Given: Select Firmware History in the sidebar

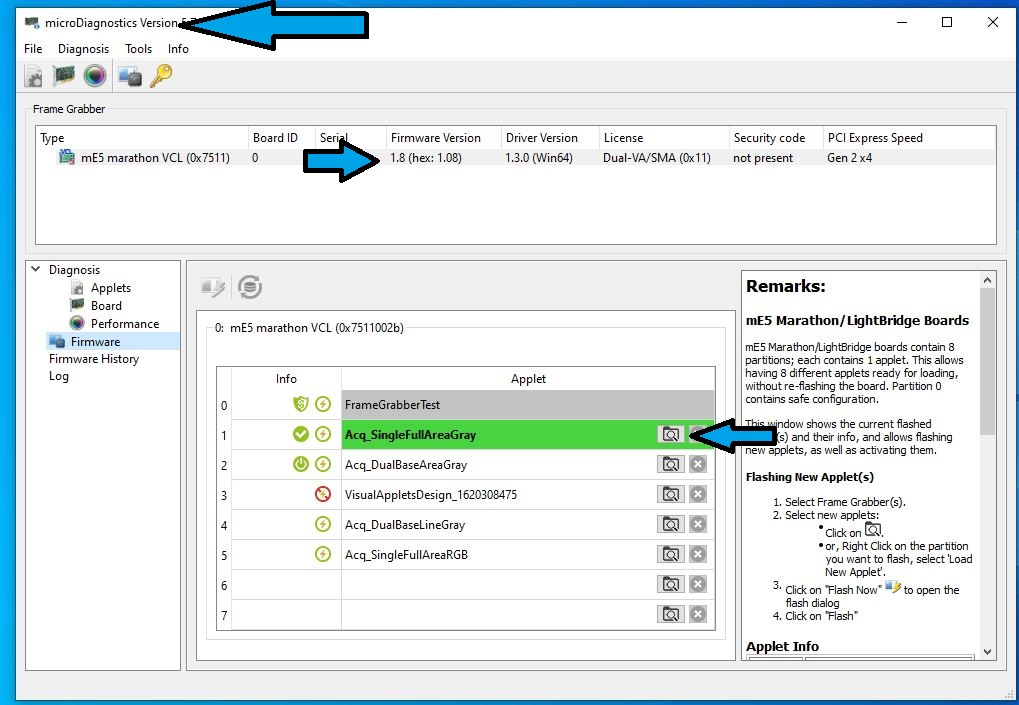Looking at the screenshot, I should pos(94,359).
